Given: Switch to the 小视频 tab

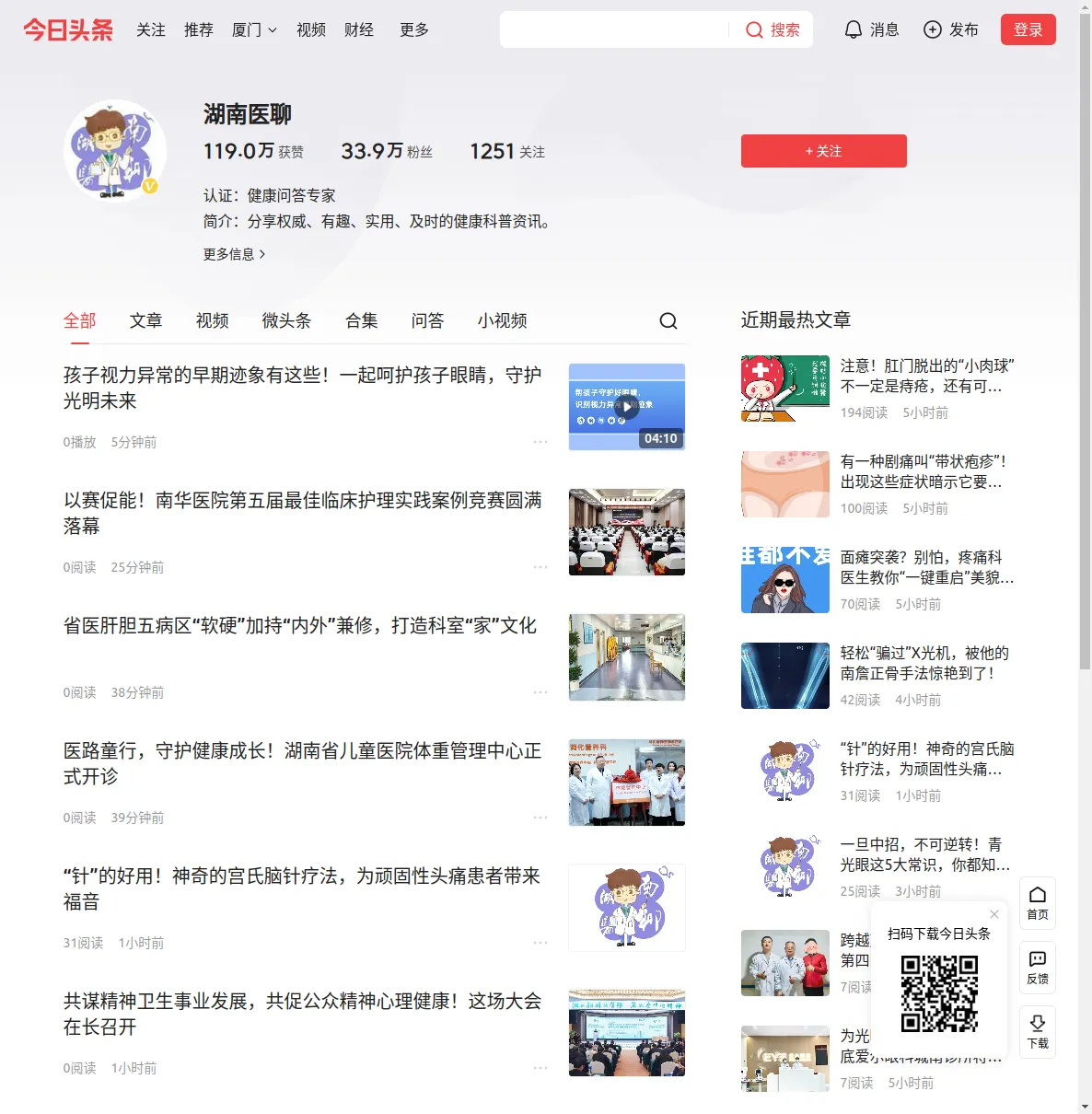Looking at the screenshot, I should [x=502, y=320].
